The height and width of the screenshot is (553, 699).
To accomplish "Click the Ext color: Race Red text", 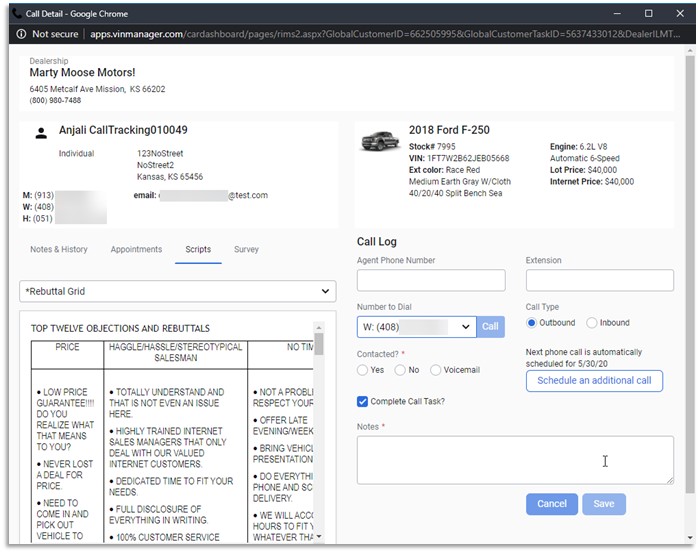I will coord(444,170).
